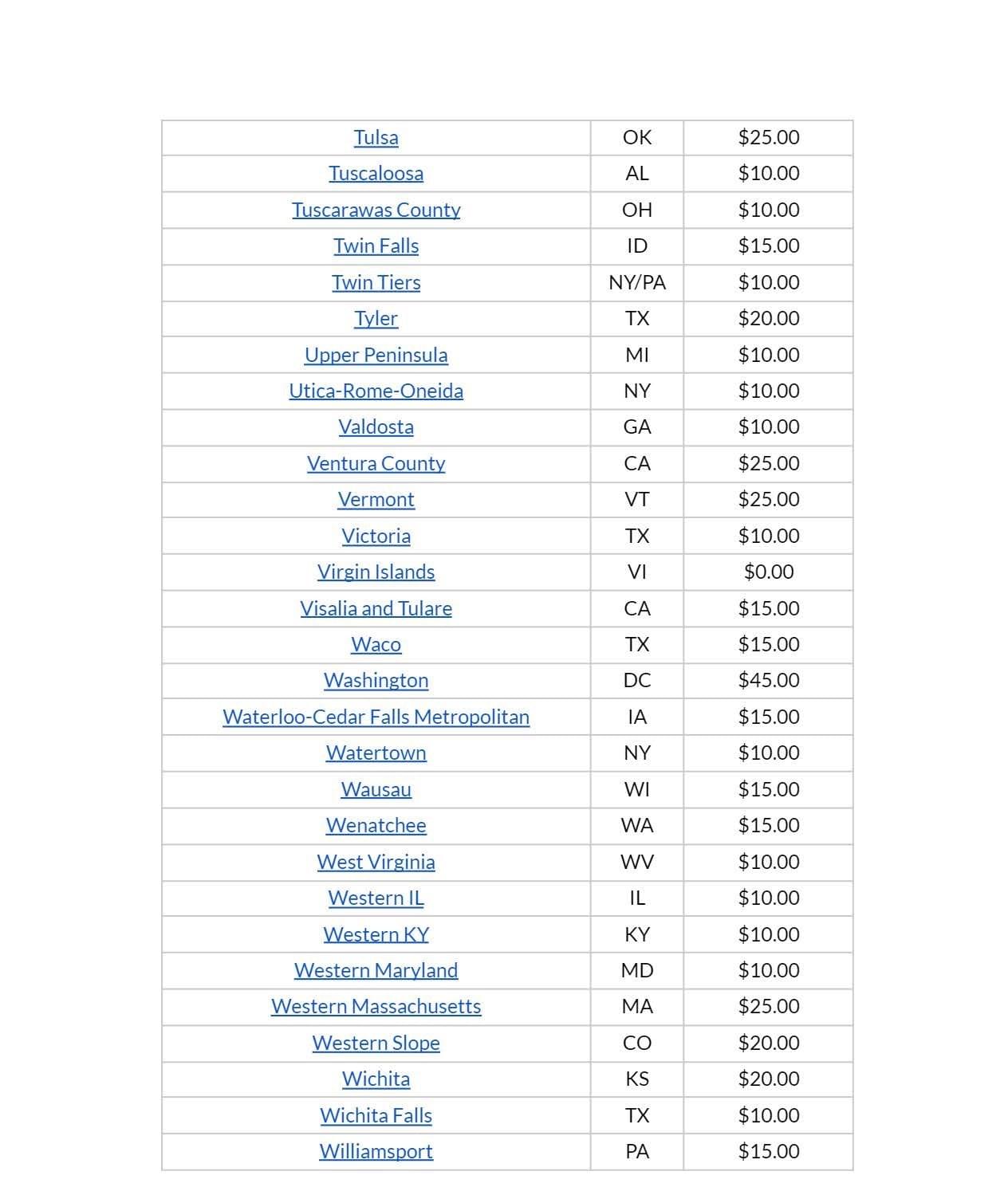Open the Tulsa link
1008x1195 pixels.
coord(376,138)
